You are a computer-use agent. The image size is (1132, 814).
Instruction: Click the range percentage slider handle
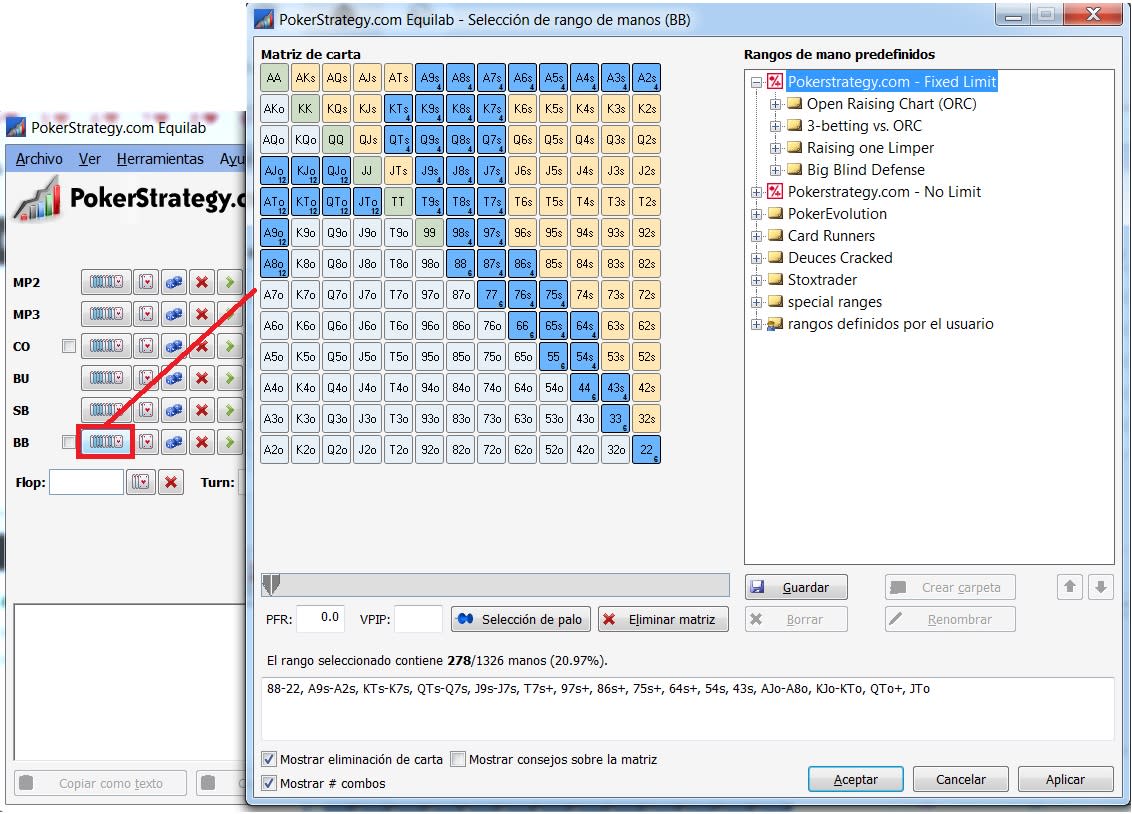(x=271, y=585)
